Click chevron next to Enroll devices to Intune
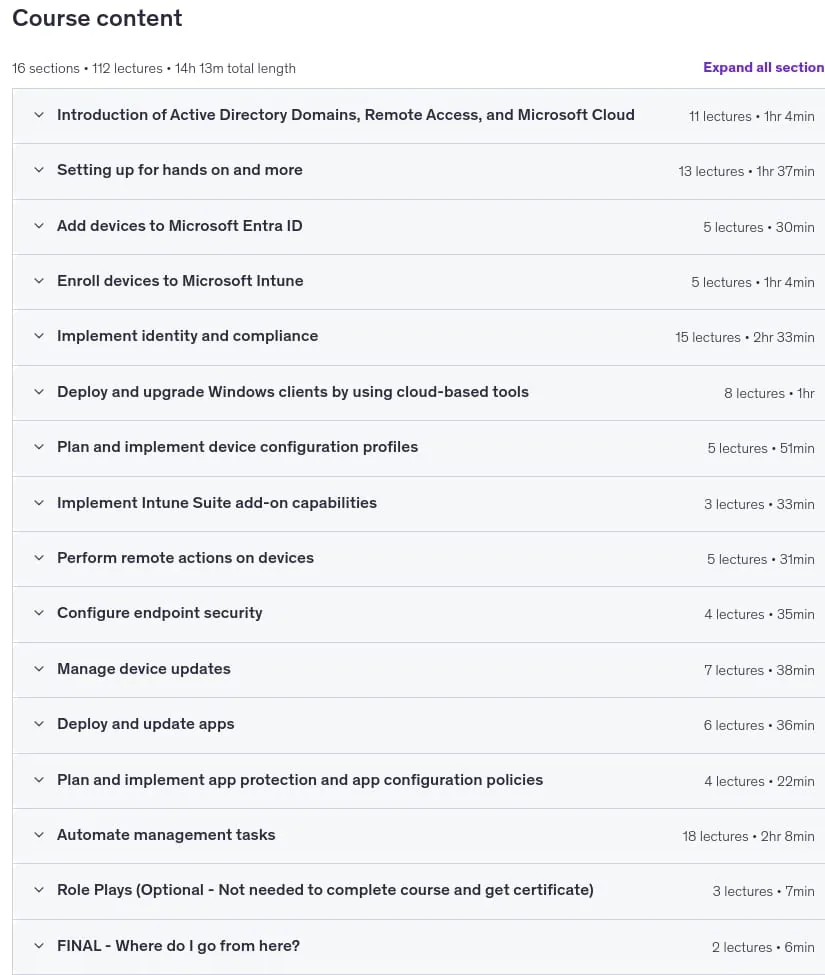 coord(39,281)
